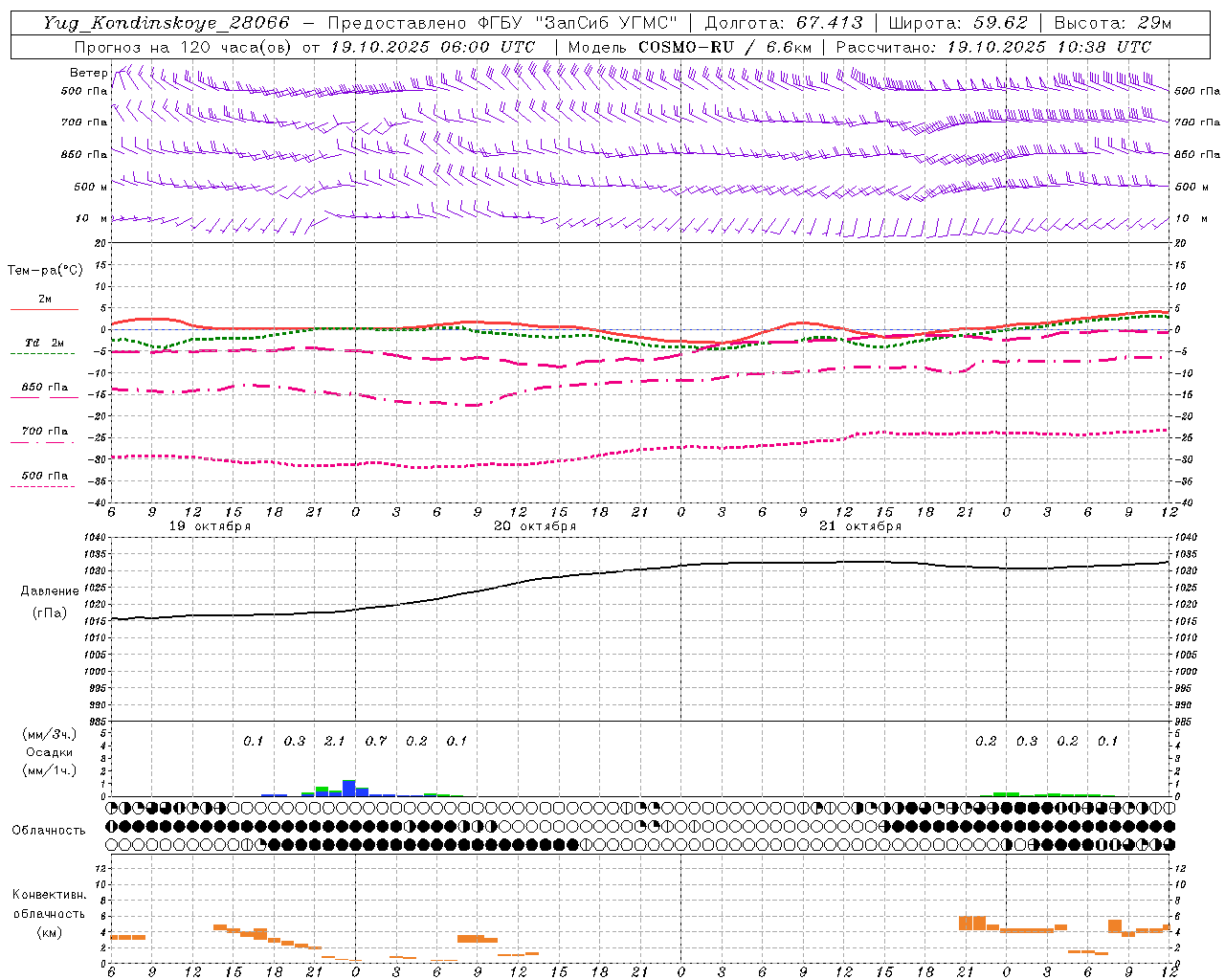Click the 700 гПа temperature legend entry

pyautogui.click(x=44, y=432)
